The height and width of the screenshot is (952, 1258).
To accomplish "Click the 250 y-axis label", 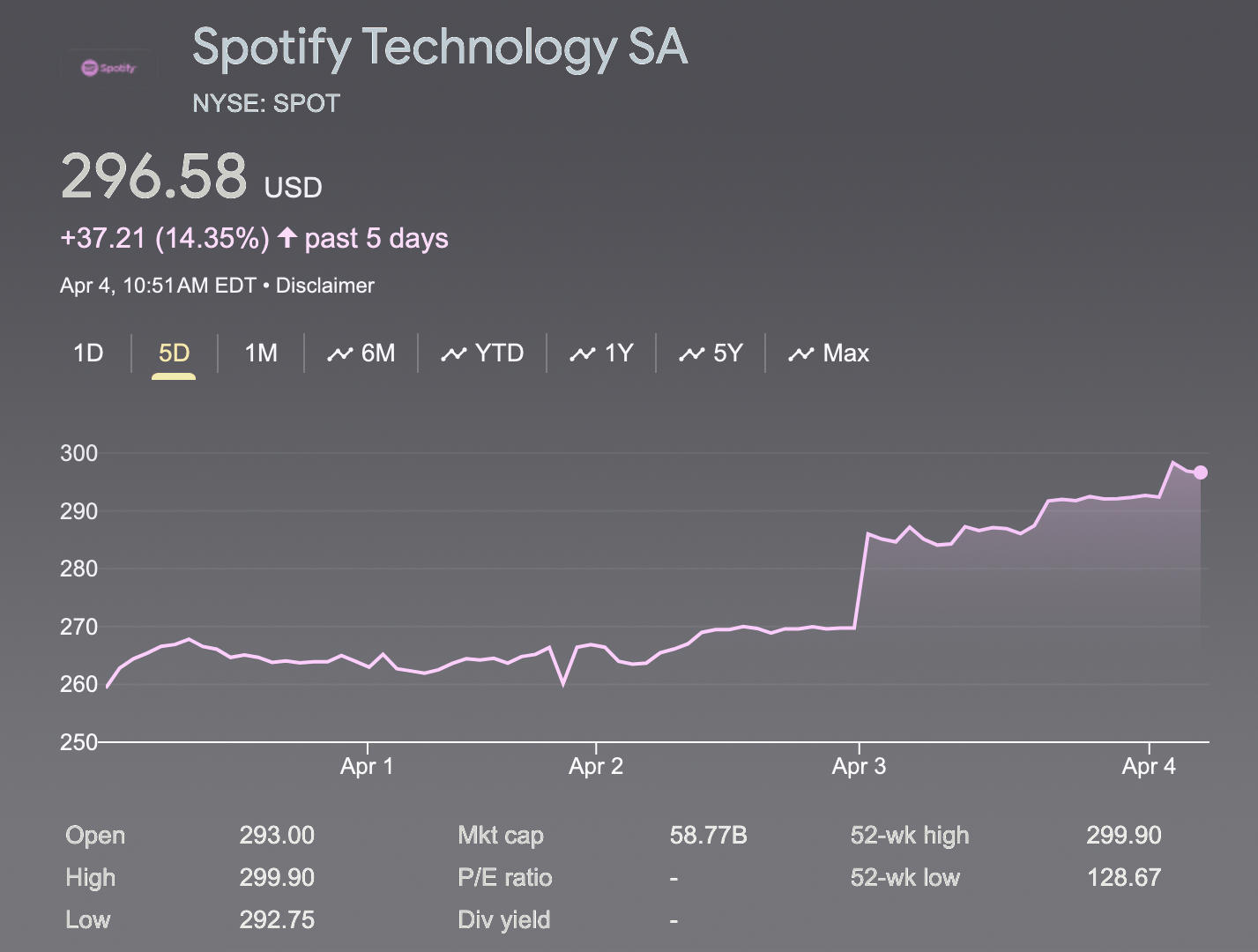I will coord(78,742).
